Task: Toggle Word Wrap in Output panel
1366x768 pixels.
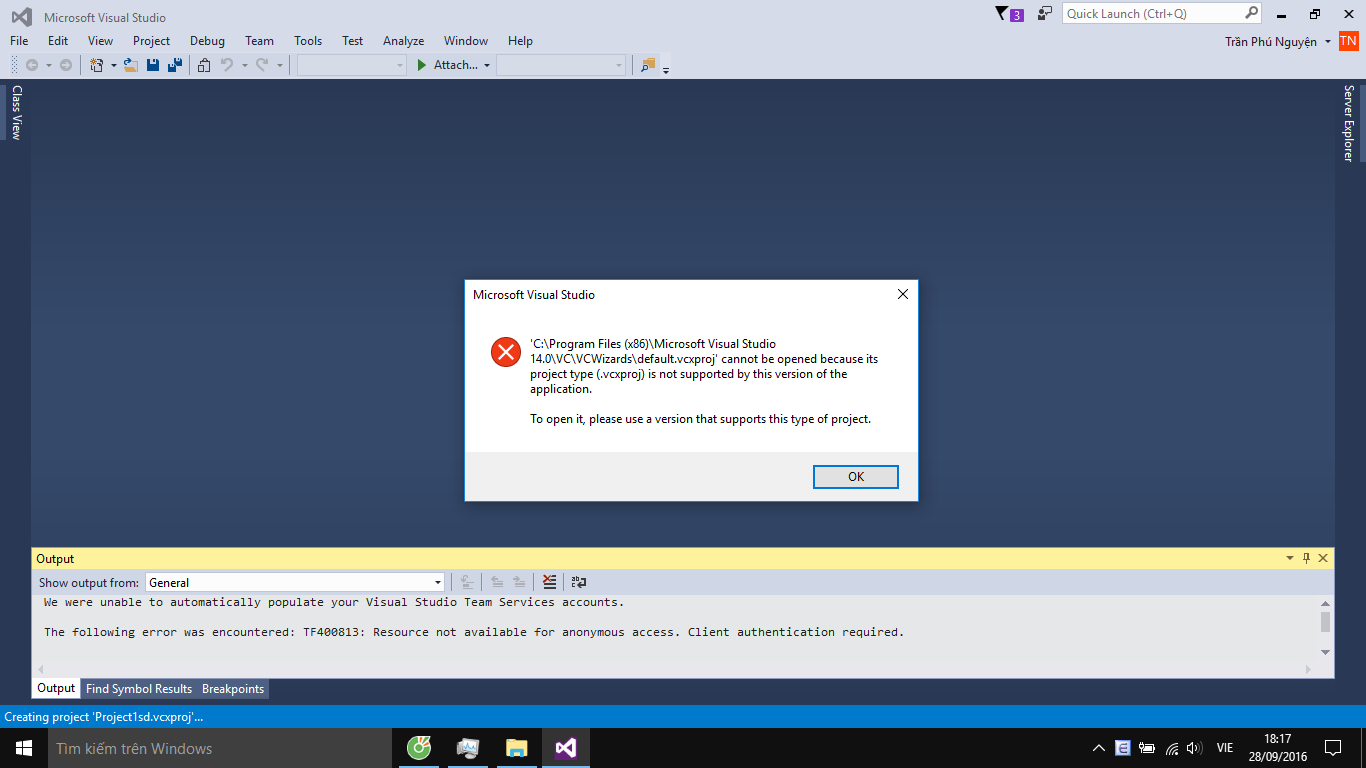Action: click(579, 582)
